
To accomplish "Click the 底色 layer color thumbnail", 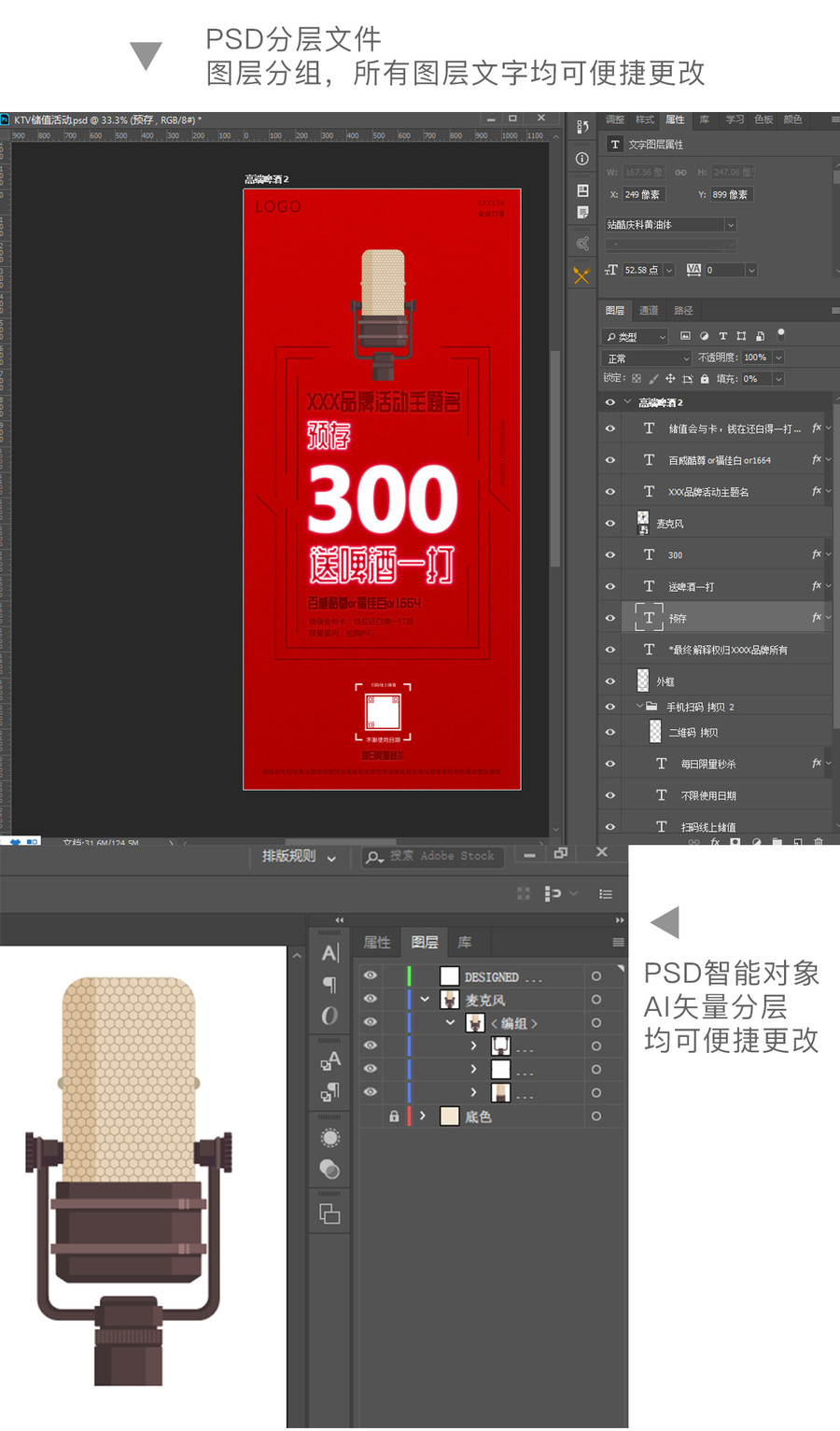I will click(x=450, y=1115).
